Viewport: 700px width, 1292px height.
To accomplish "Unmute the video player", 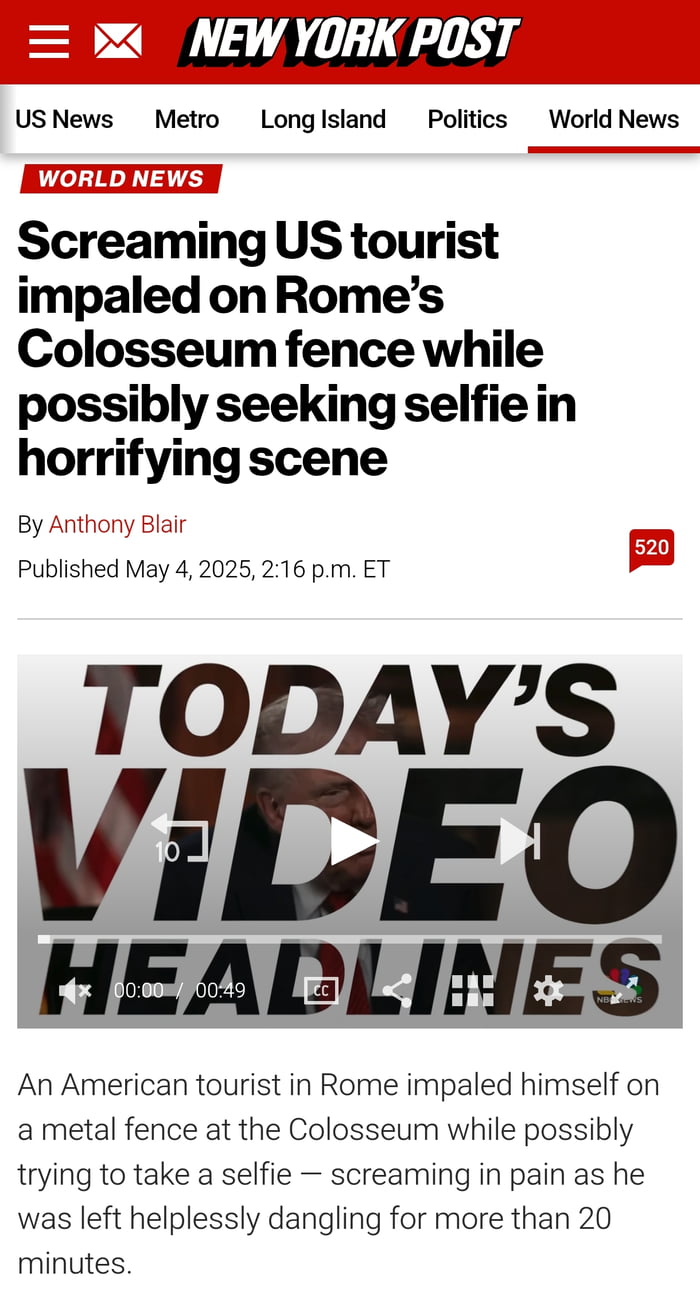I will tap(75, 991).
